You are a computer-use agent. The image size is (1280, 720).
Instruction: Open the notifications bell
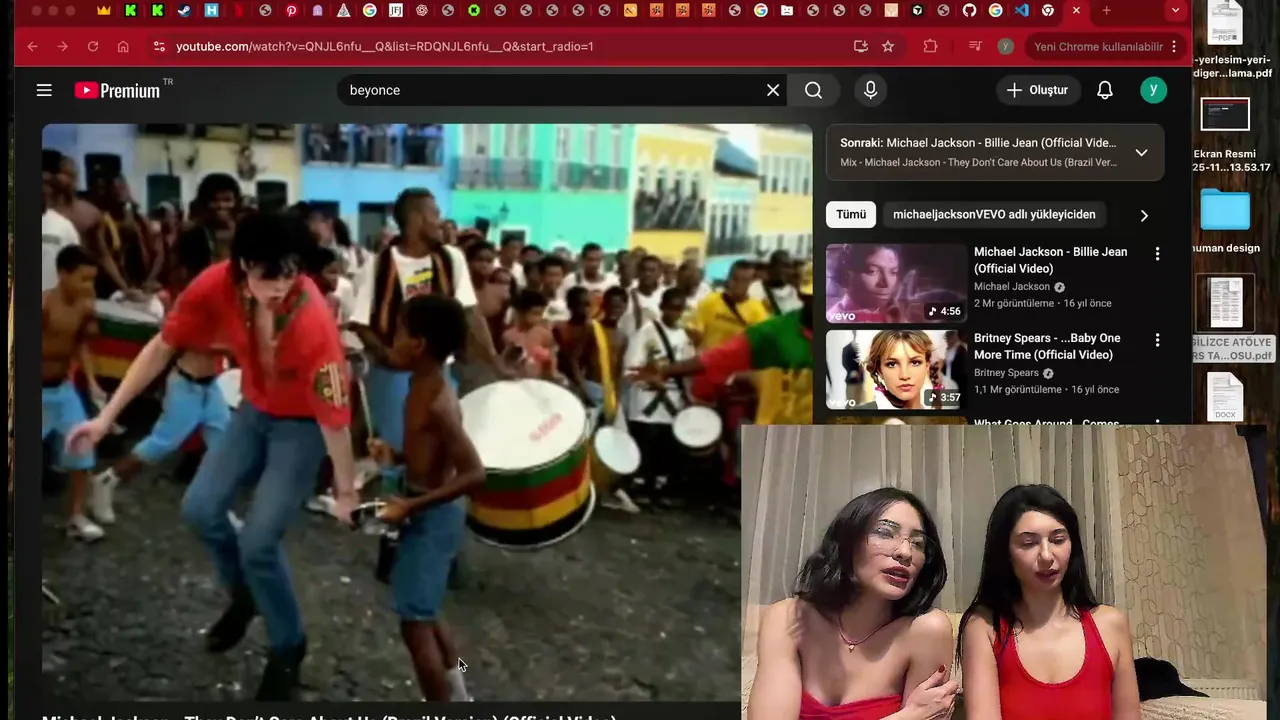(1105, 90)
